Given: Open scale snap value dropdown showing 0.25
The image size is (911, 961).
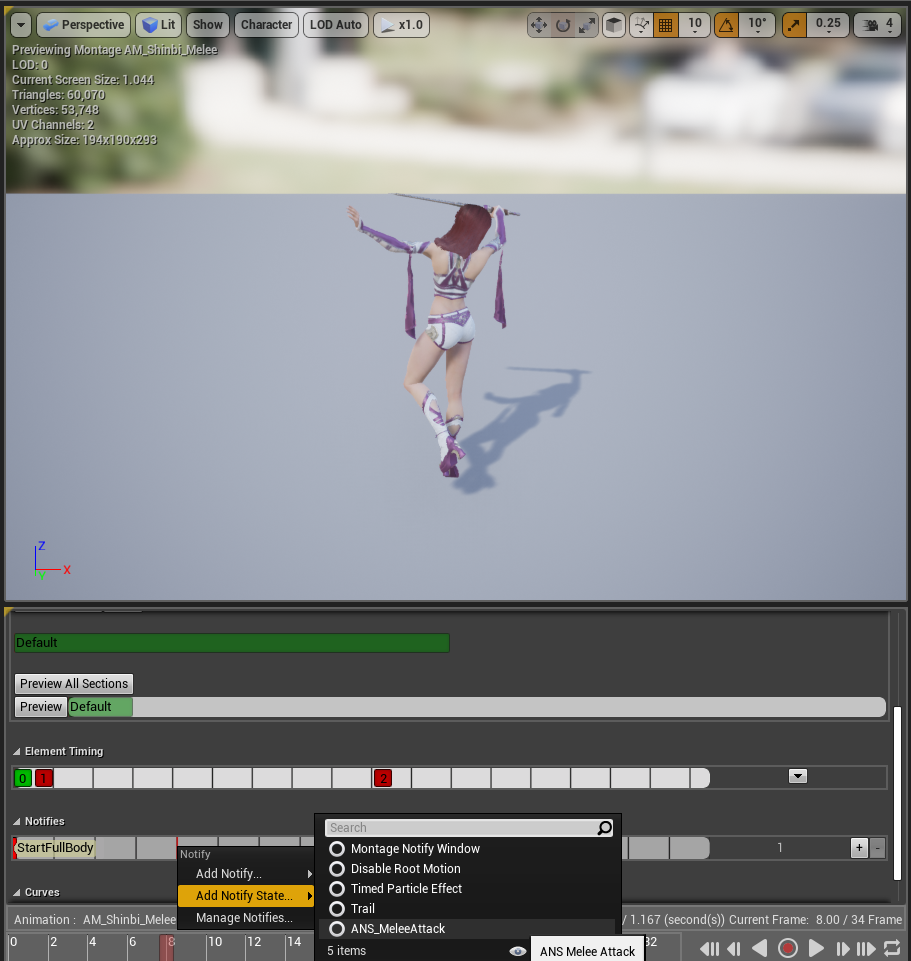Looking at the screenshot, I should 828,25.
